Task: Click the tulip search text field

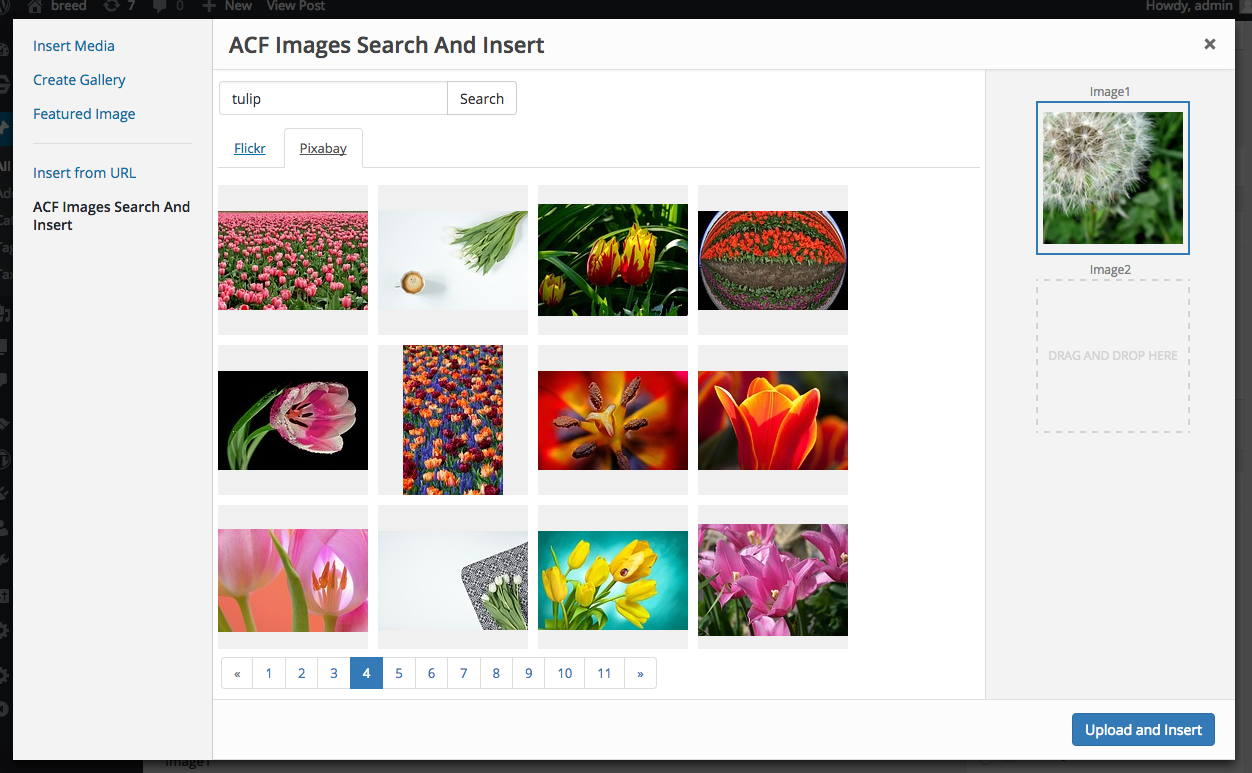Action: (x=333, y=99)
